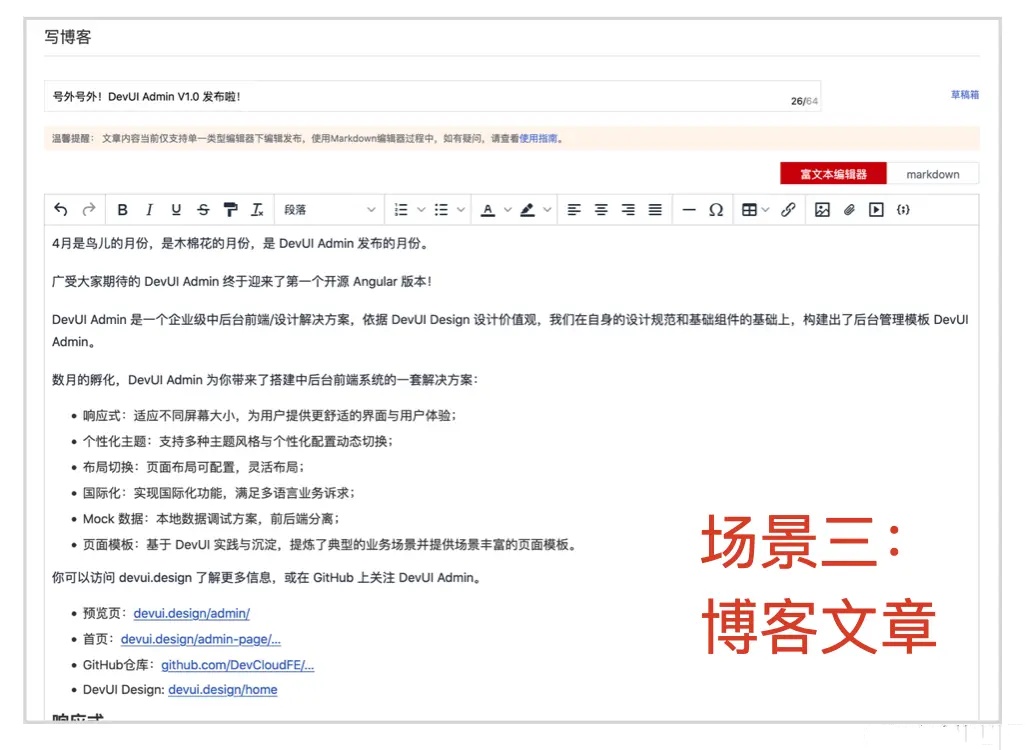Expand the table insert dropdown
The image size is (1032, 750).
(x=765, y=210)
